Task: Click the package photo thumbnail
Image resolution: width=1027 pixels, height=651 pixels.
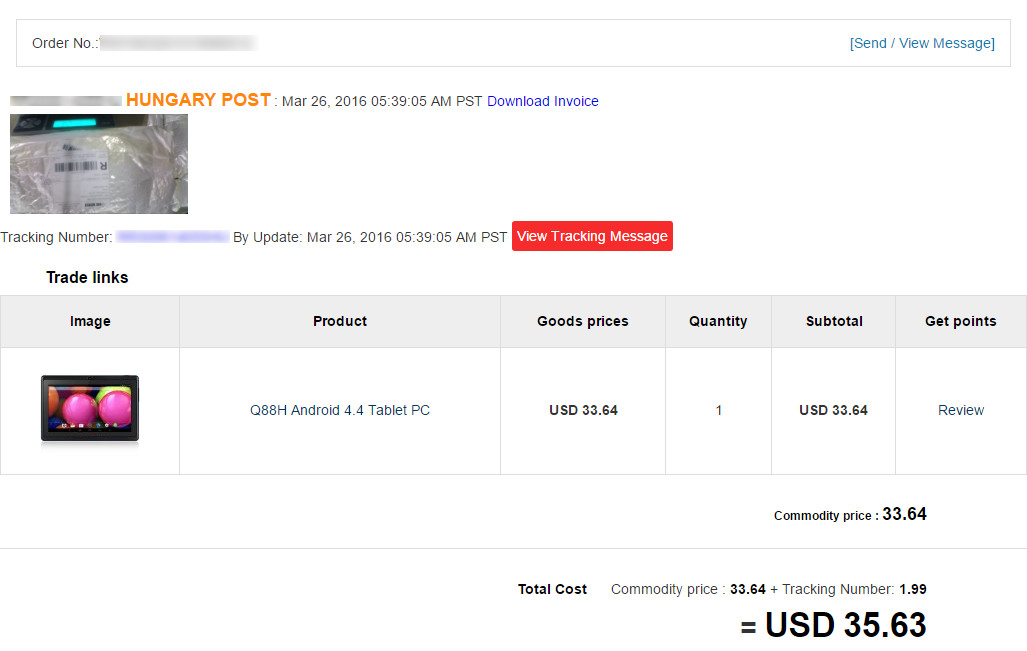Action: [x=99, y=164]
